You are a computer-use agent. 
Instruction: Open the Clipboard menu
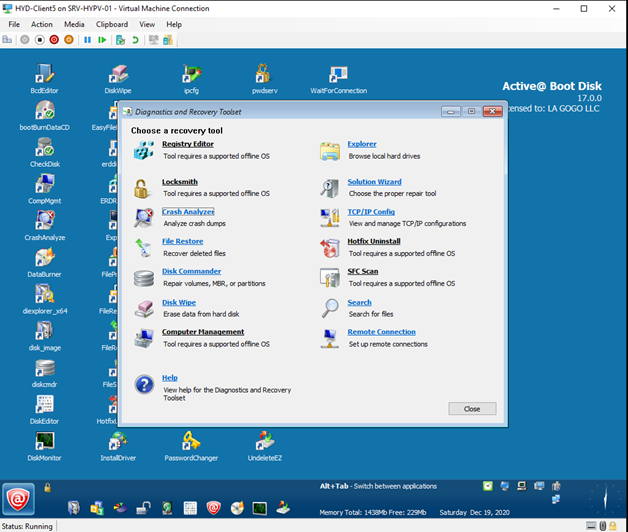coord(112,24)
